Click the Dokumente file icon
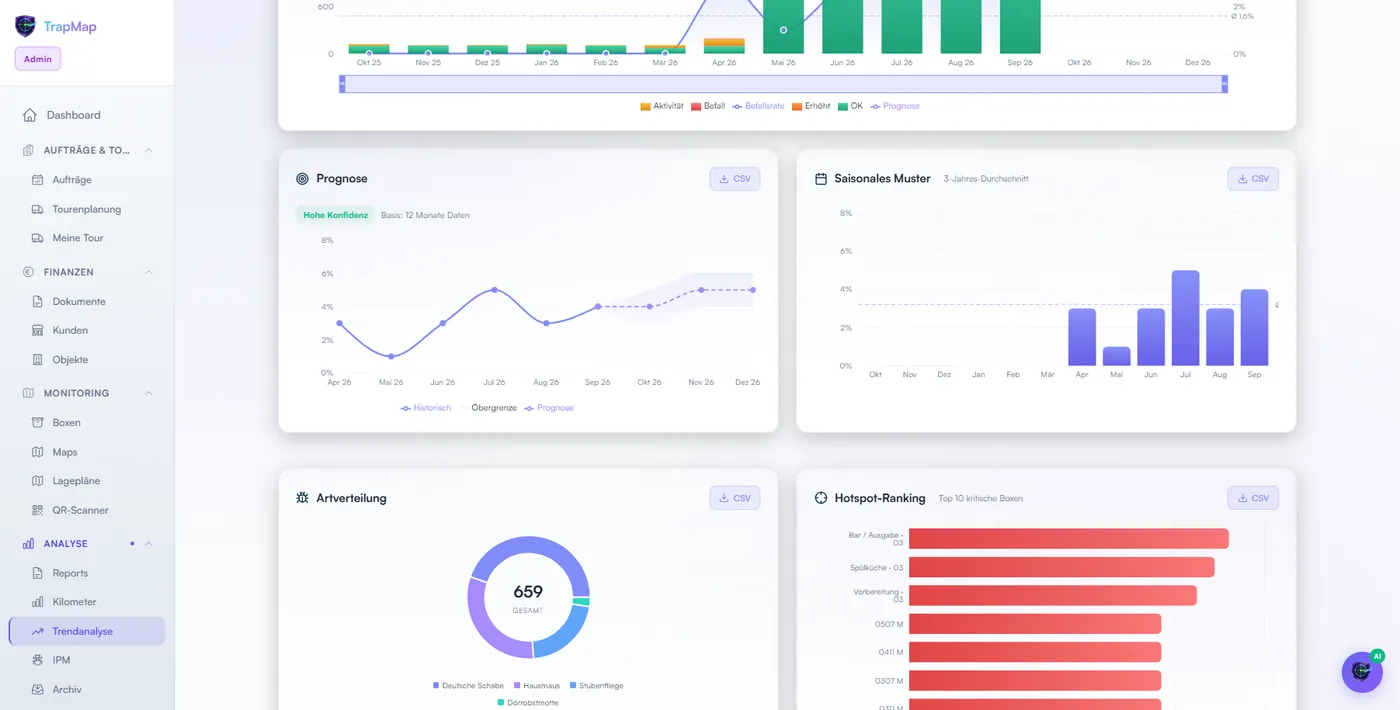The width and height of the screenshot is (1400, 710). pos(38,301)
